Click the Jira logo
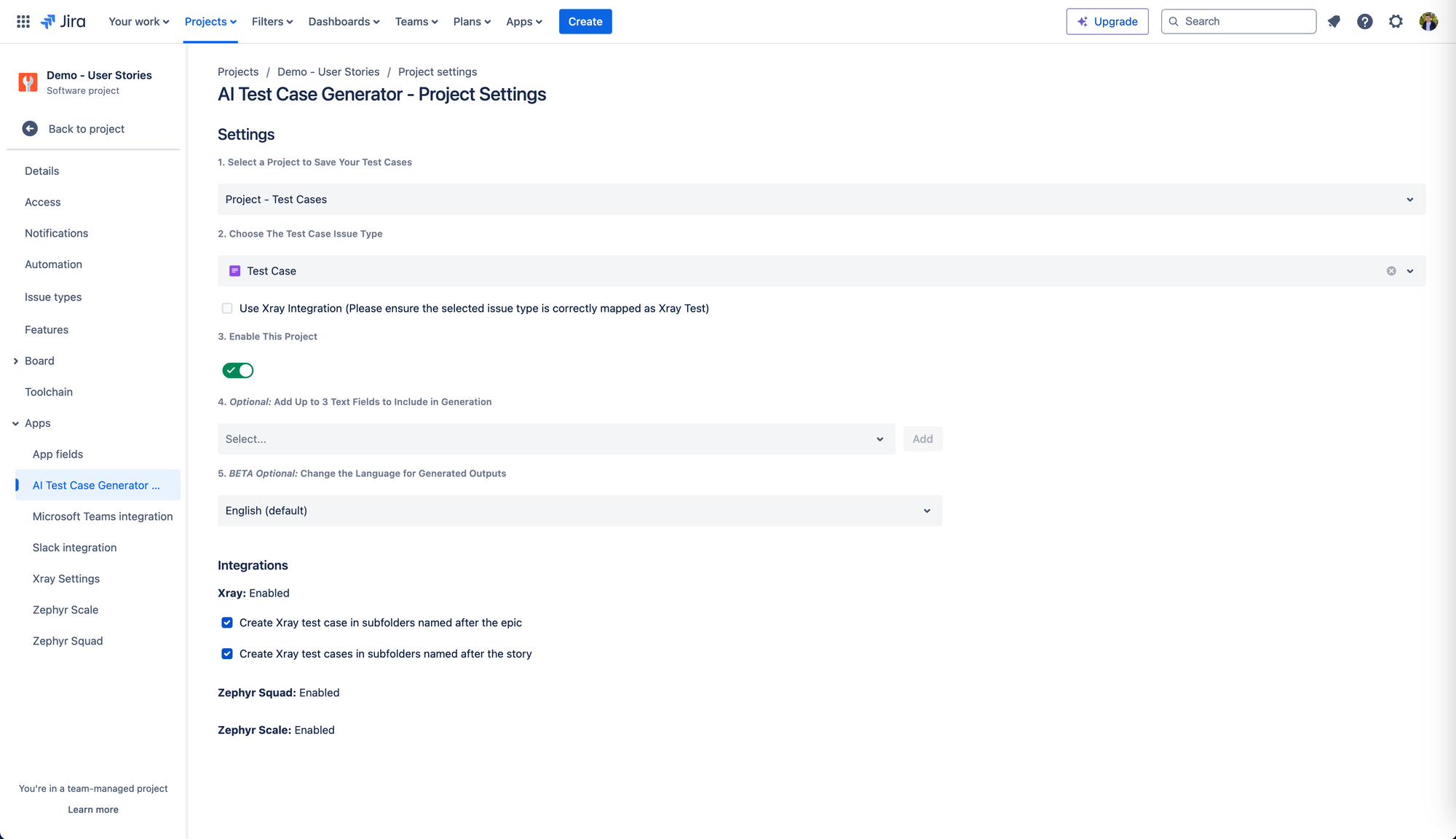Image resolution: width=1456 pixels, height=839 pixels. (x=63, y=22)
